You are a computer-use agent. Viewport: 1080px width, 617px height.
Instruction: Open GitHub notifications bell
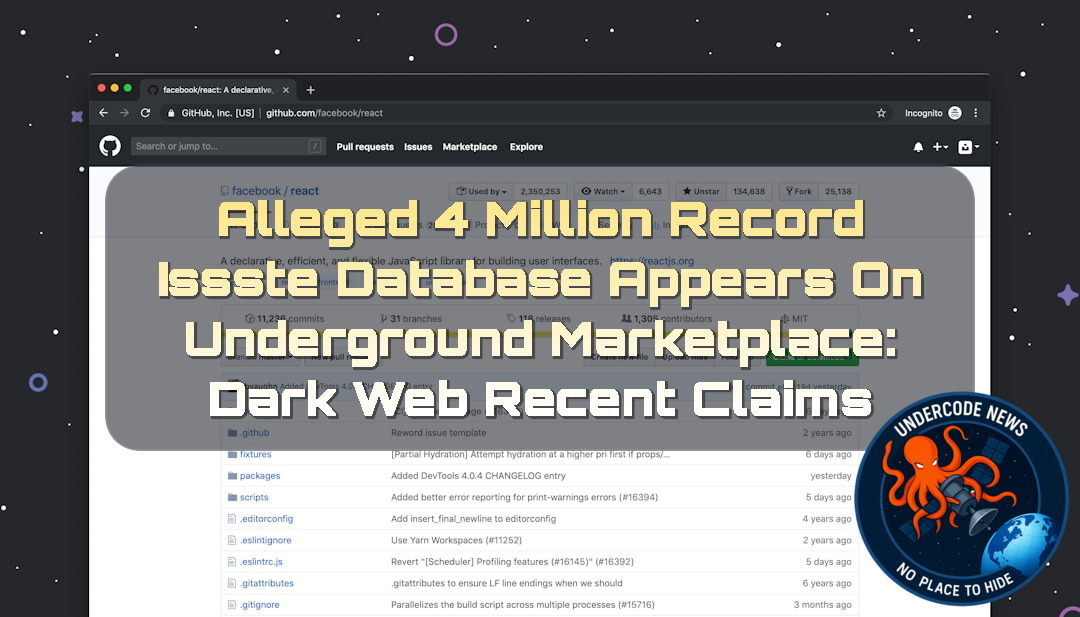(918, 147)
